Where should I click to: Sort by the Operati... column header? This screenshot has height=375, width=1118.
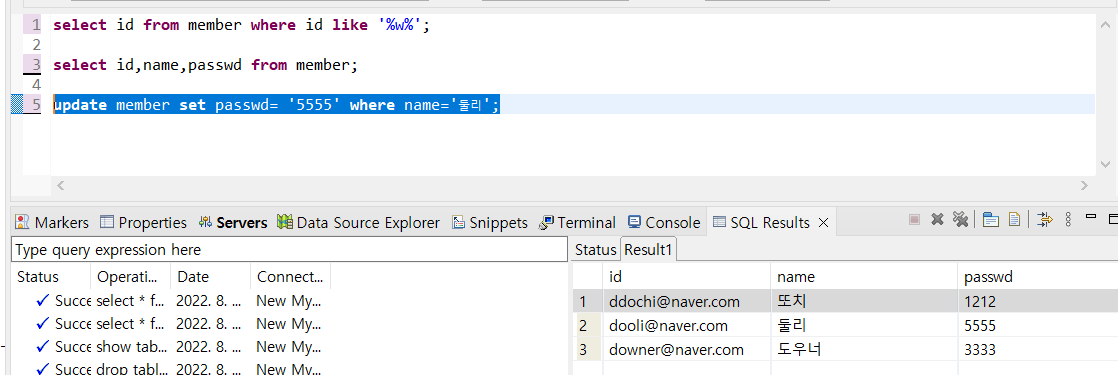[131, 277]
